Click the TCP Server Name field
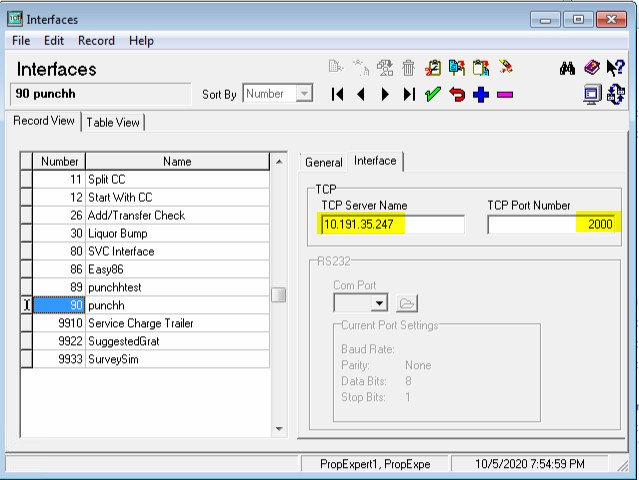Image resolution: width=639 pixels, height=480 pixels. (x=392, y=225)
